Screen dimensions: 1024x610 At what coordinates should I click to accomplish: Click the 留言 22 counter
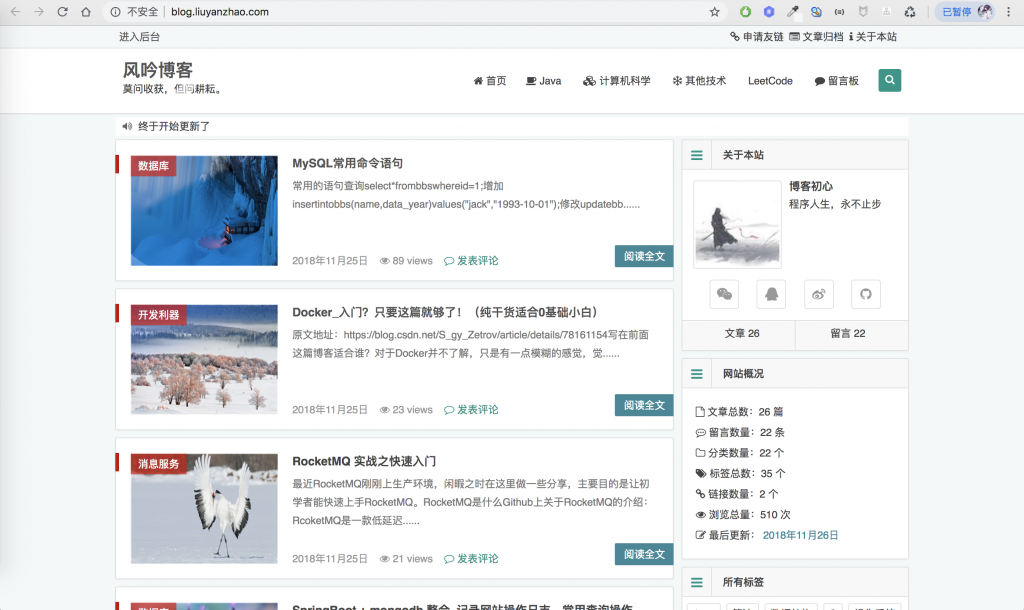point(848,333)
